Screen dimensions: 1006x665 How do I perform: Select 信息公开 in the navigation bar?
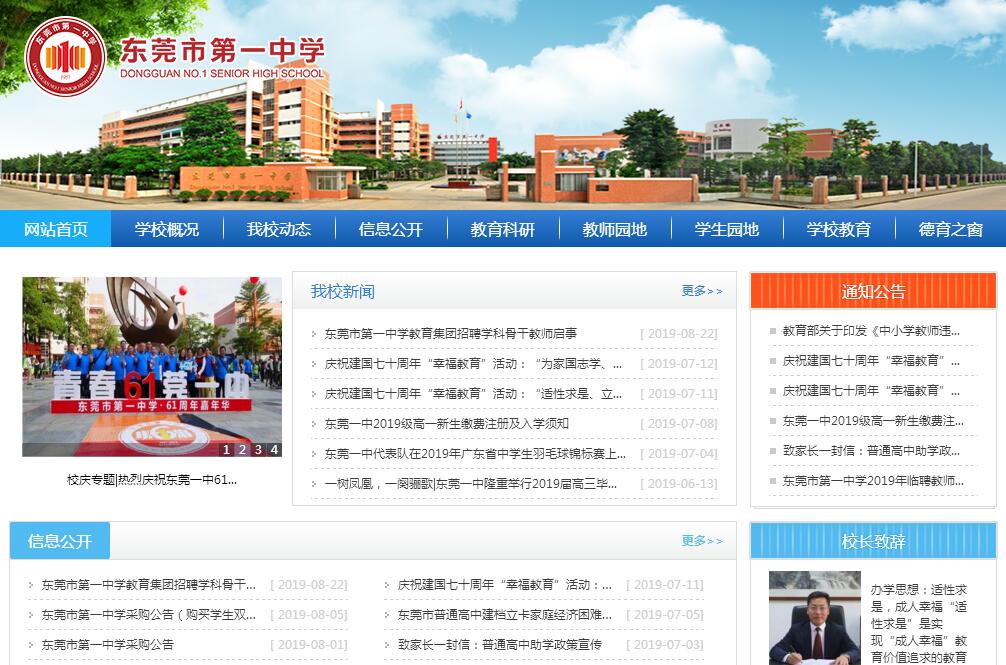[x=391, y=229]
